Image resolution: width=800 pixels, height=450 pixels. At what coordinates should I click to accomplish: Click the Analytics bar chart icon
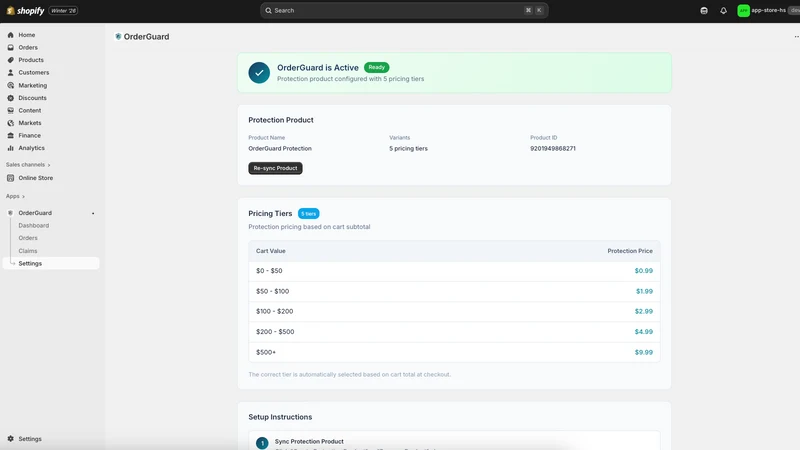[x=10, y=148]
